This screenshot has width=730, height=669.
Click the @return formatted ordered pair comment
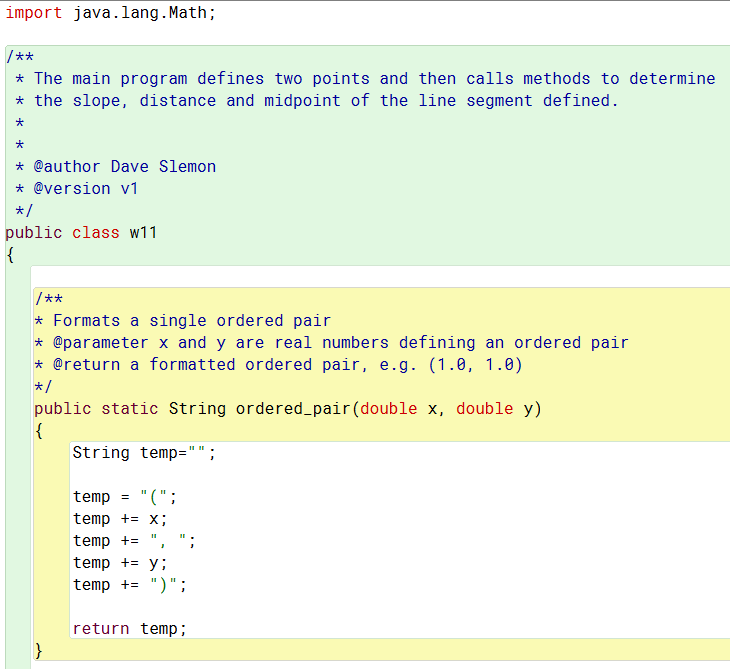pyautogui.click(x=278, y=365)
